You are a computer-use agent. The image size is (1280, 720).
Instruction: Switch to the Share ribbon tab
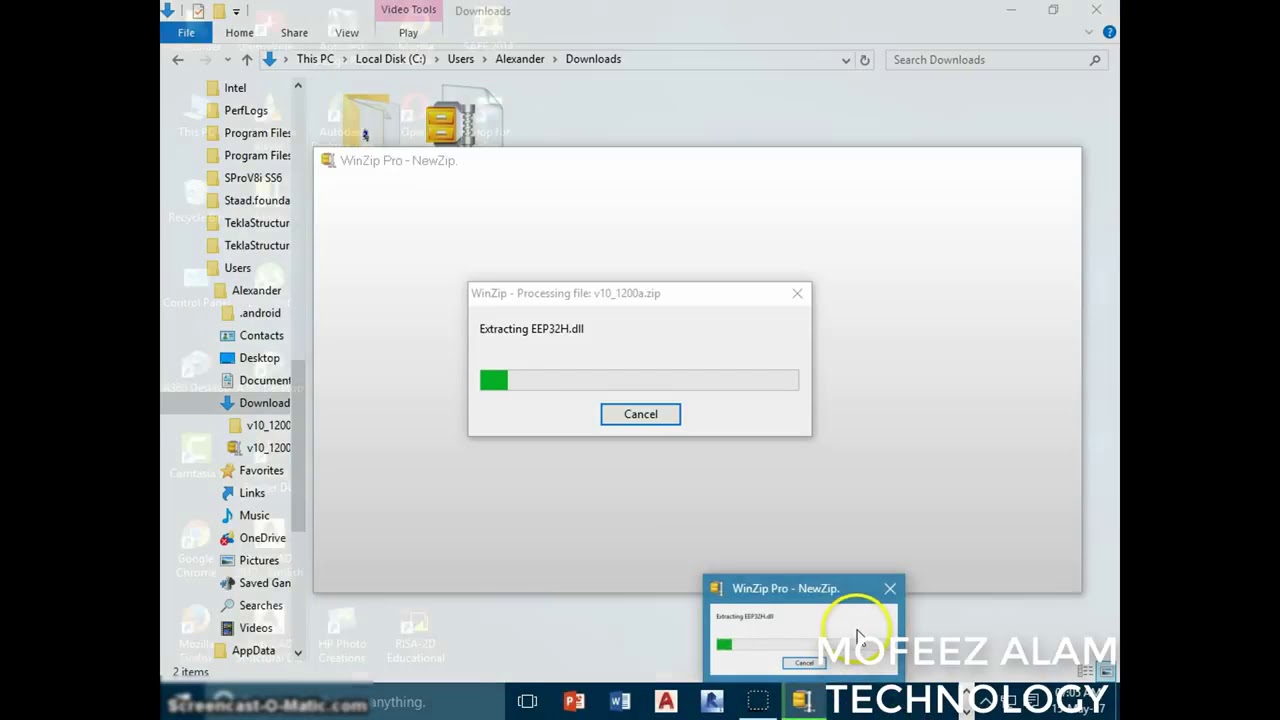click(x=294, y=33)
